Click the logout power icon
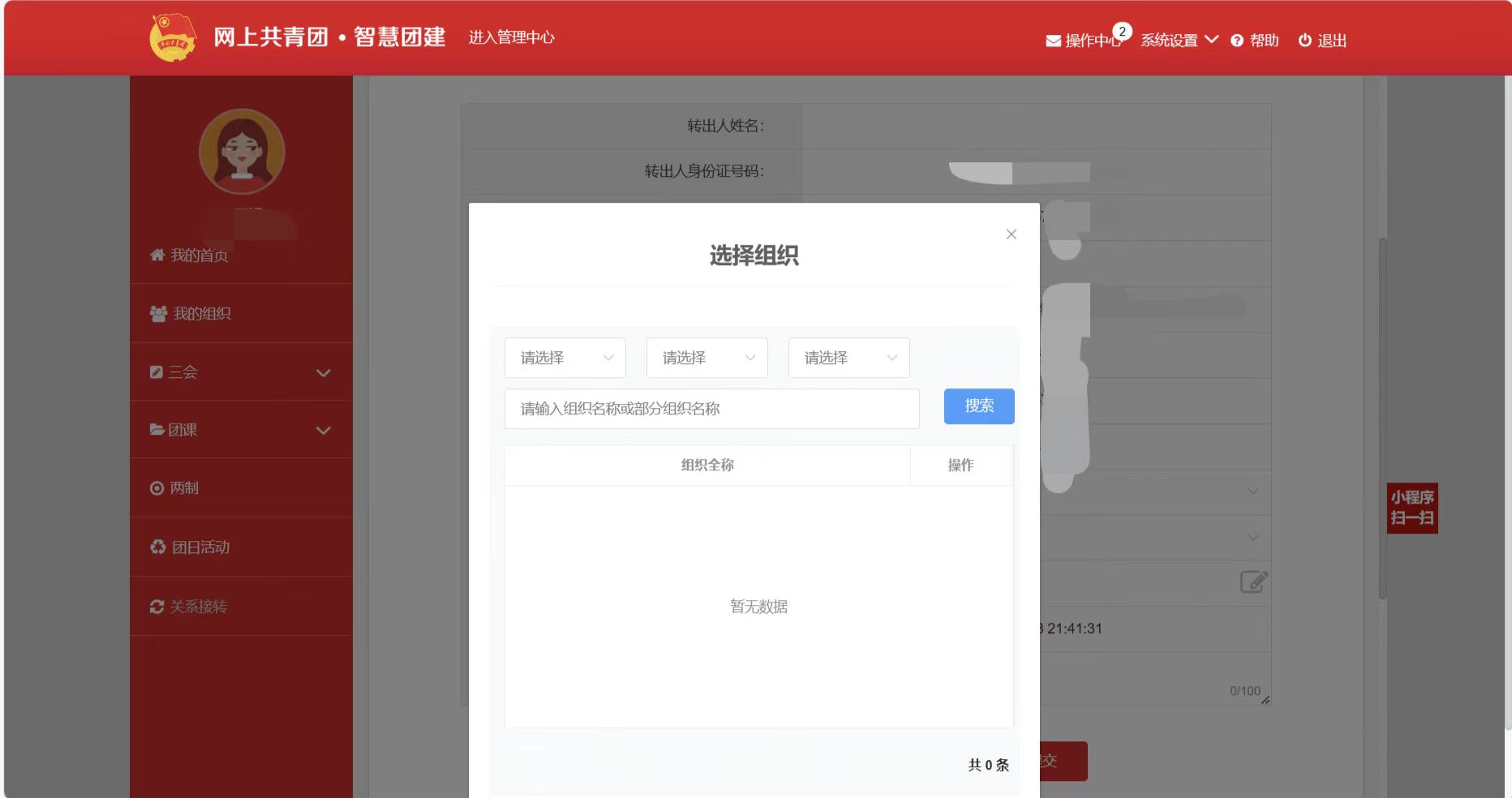 [1304, 41]
